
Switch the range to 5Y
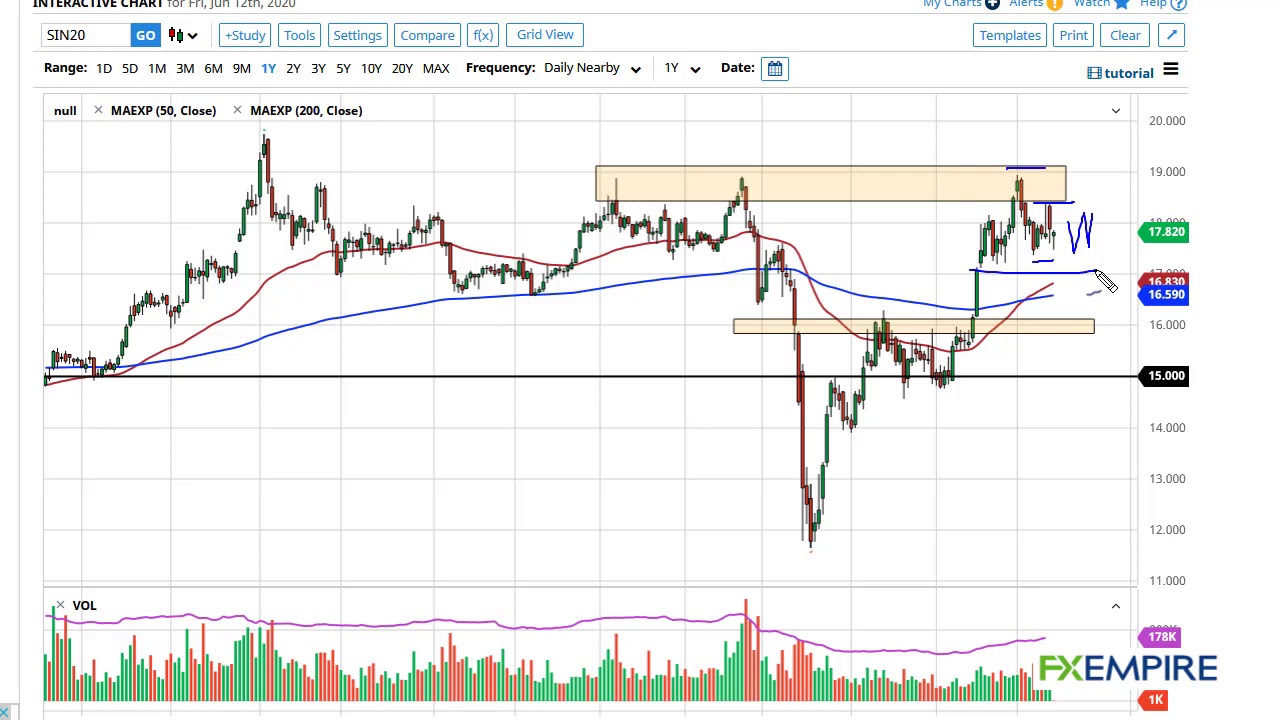tap(343, 68)
